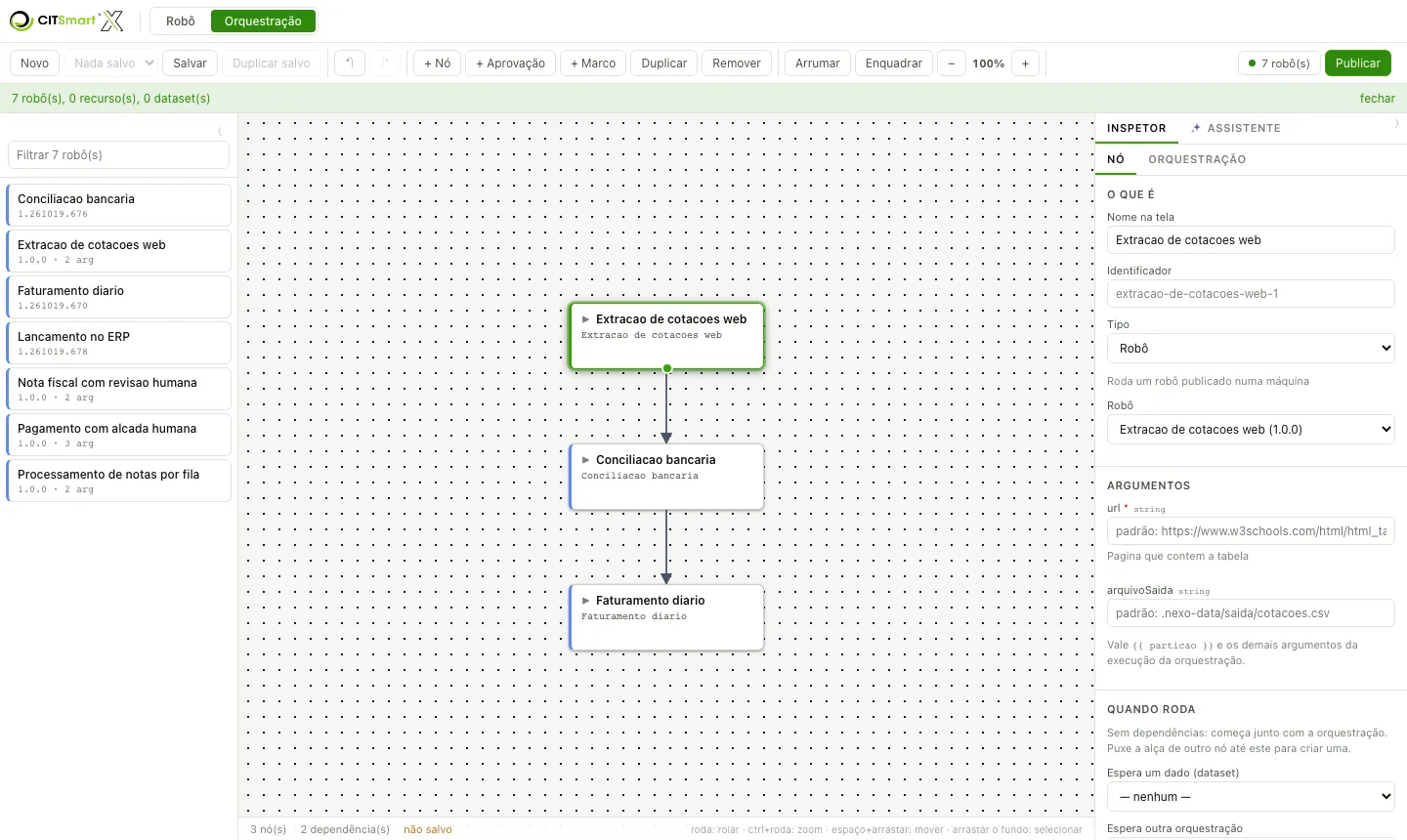
Task: Publish the orchestration with Publicar
Action: 1358,63
